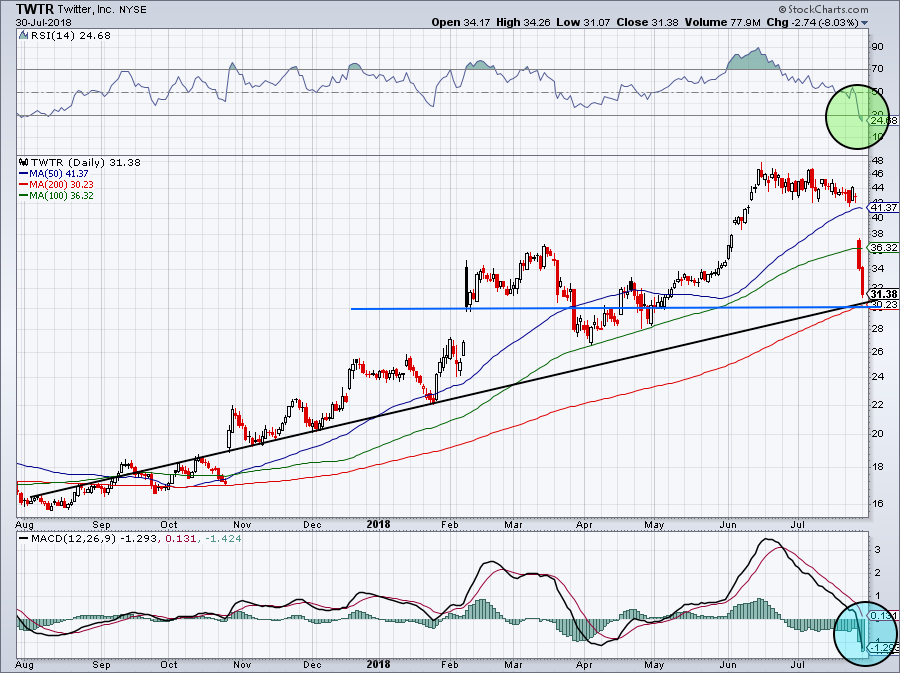Click the 41.37 price tag on right axis
The height and width of the screenshot is (673, 900).
click(884, 207)
